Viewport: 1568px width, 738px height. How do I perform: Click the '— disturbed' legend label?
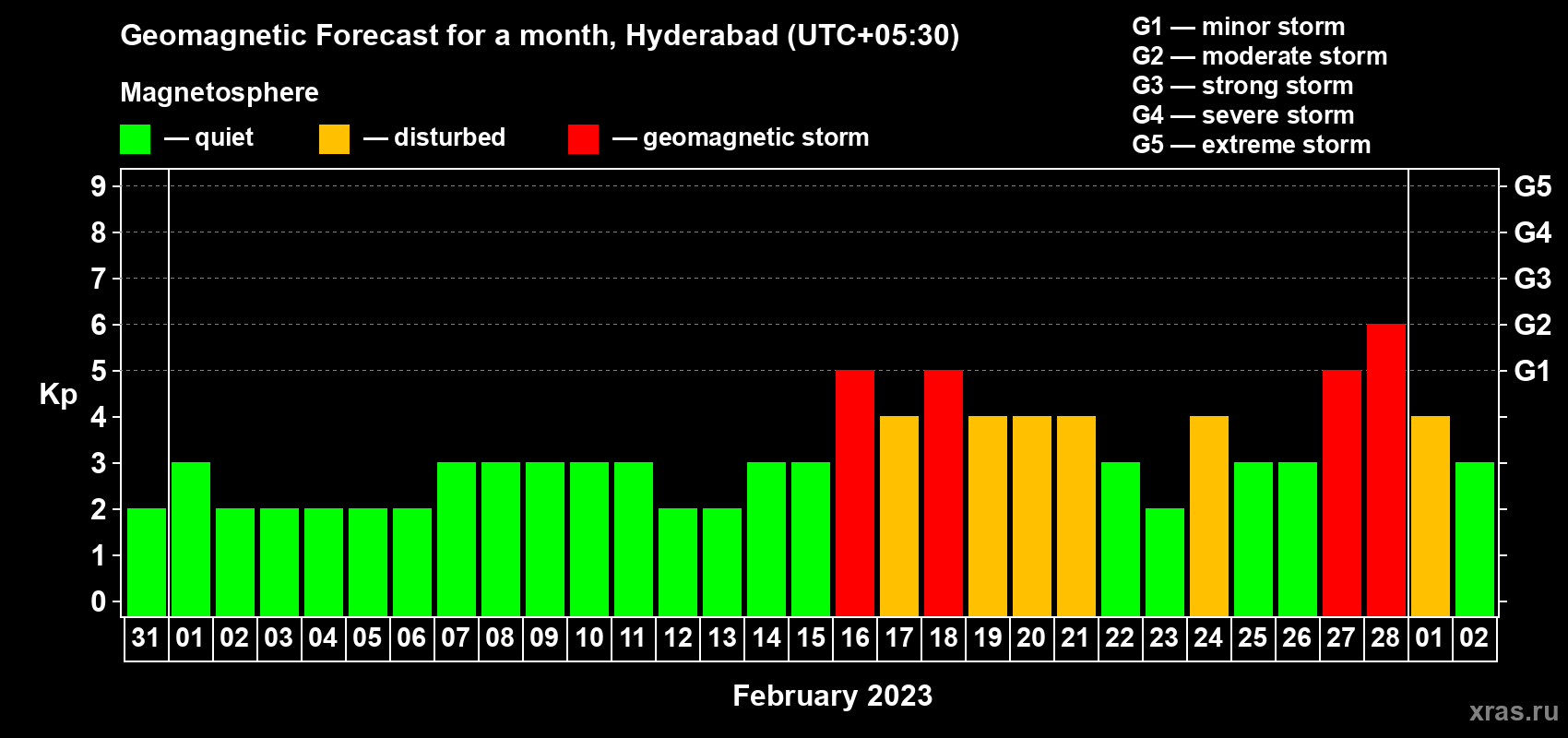[x=434, y=137]
